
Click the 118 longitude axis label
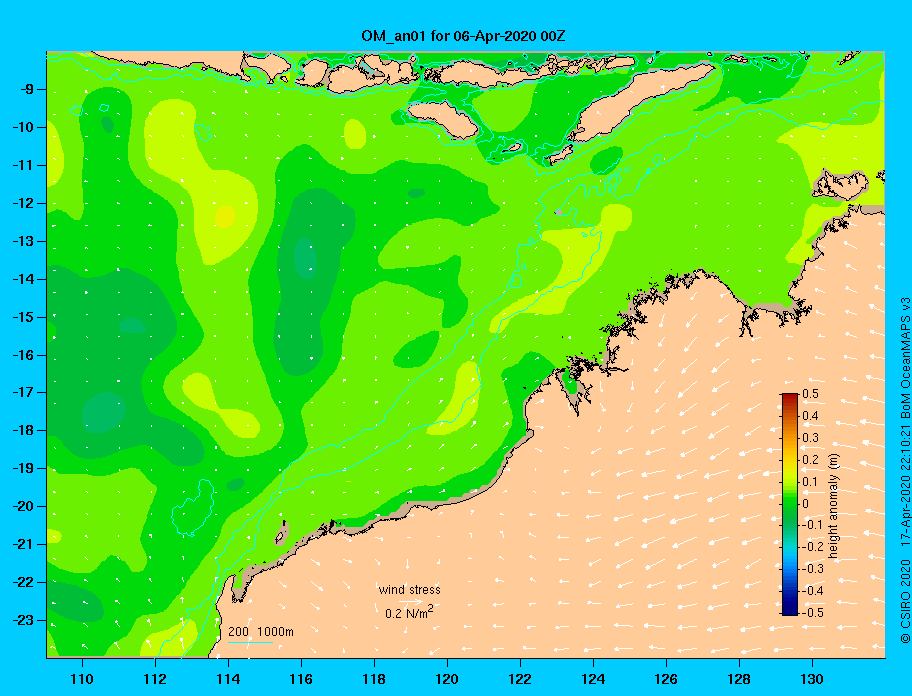pos(374,679)
